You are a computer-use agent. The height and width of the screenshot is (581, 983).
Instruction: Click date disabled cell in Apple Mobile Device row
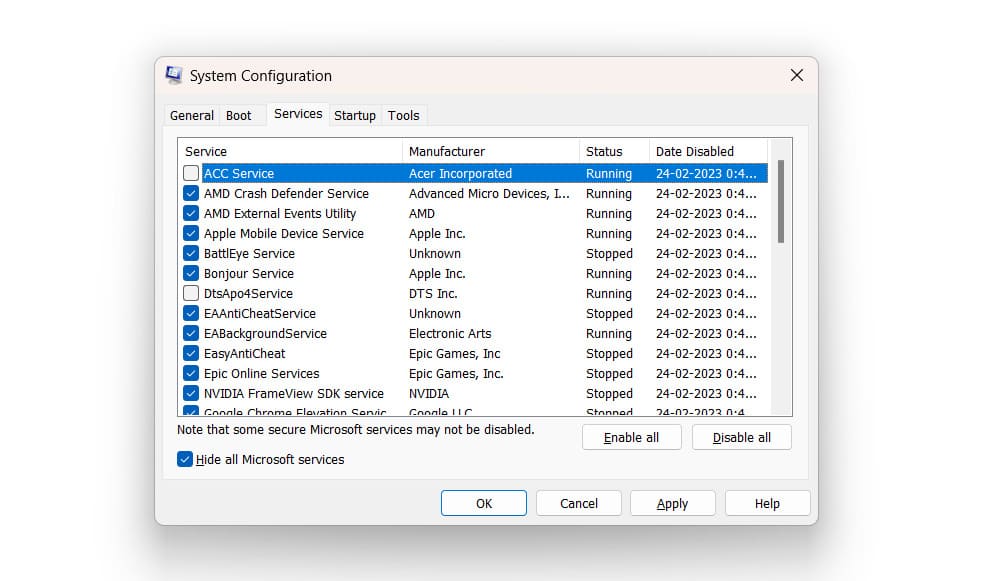tap(706, 234)
